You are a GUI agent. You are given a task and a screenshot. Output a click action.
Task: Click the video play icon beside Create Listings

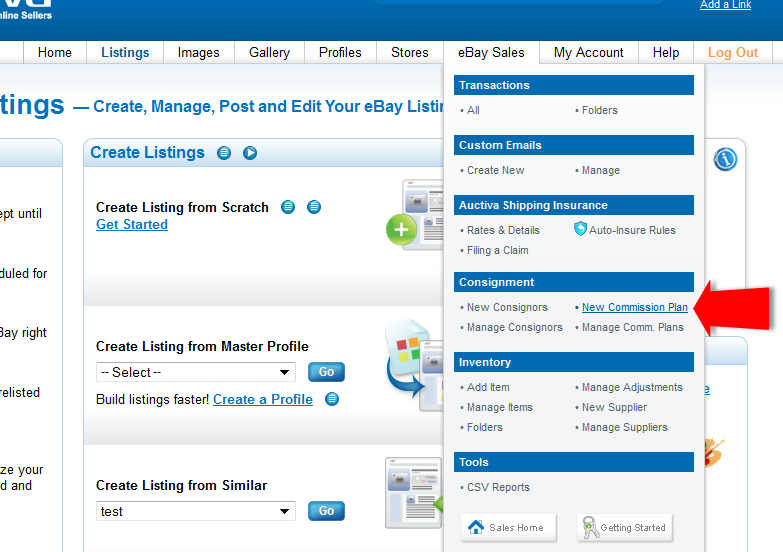(x=250, y=153)
